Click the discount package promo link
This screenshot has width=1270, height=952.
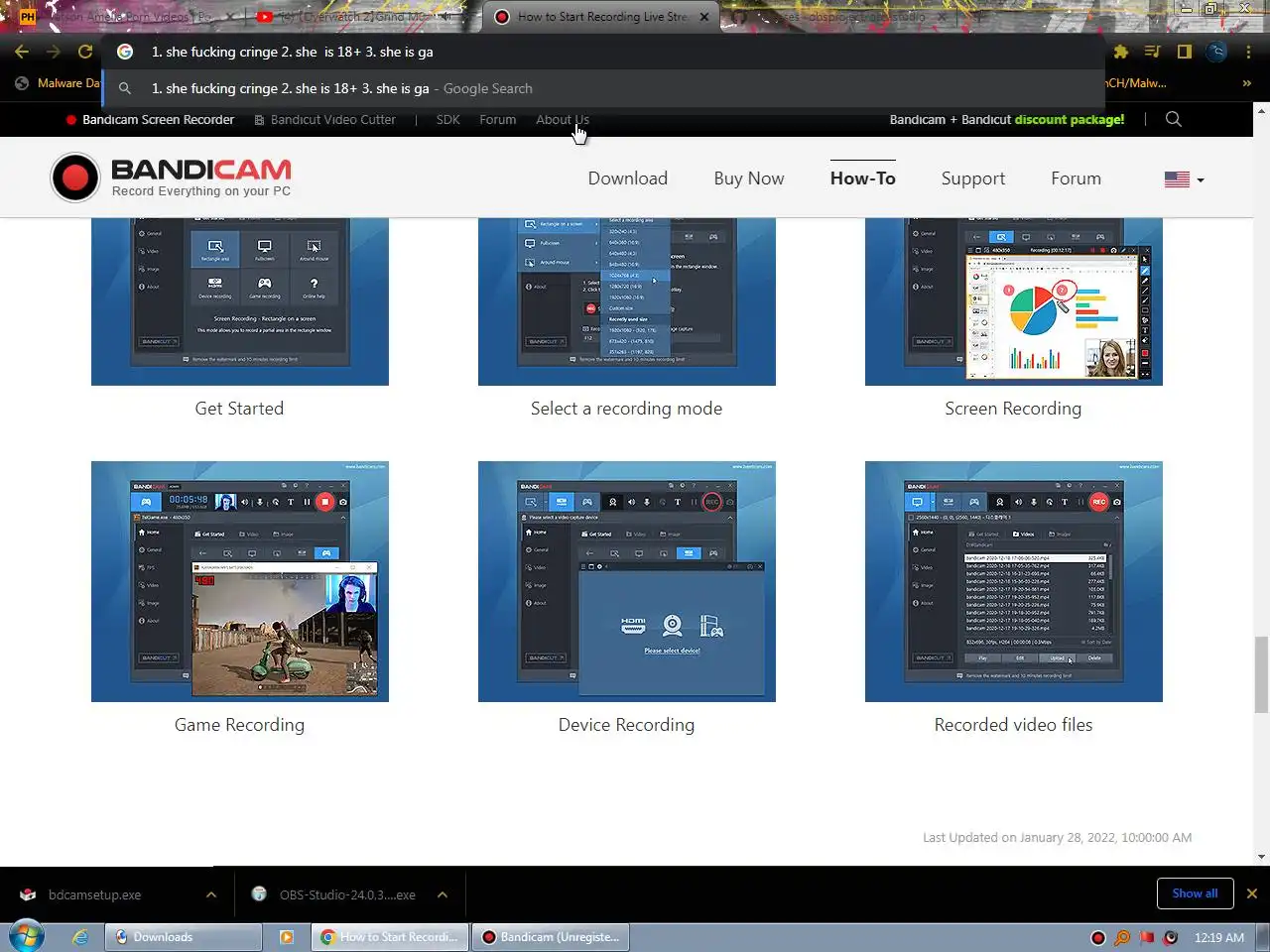(1007, 119)
